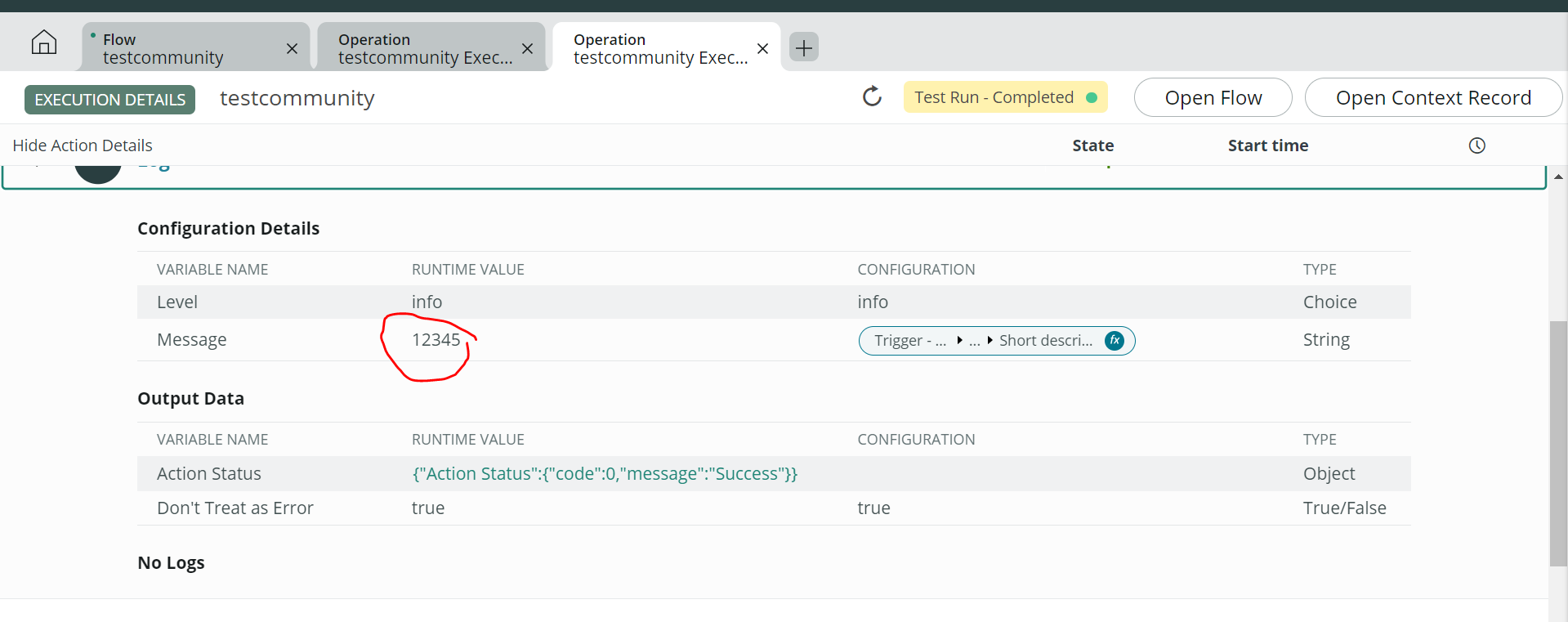Click the Message variable name

click(192, 340)
